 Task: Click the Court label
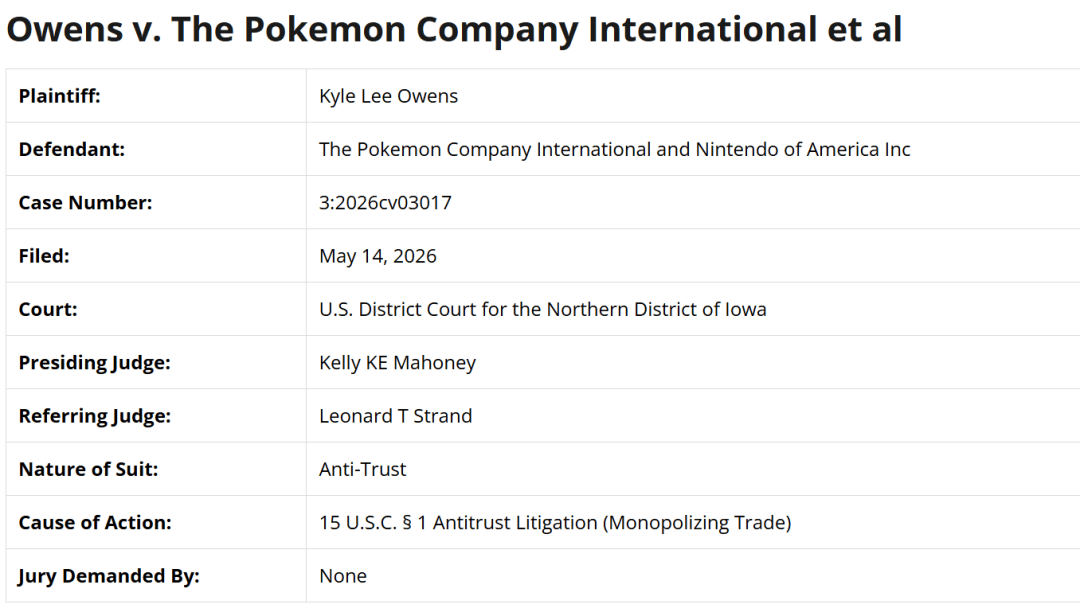(x=48, y=309)
